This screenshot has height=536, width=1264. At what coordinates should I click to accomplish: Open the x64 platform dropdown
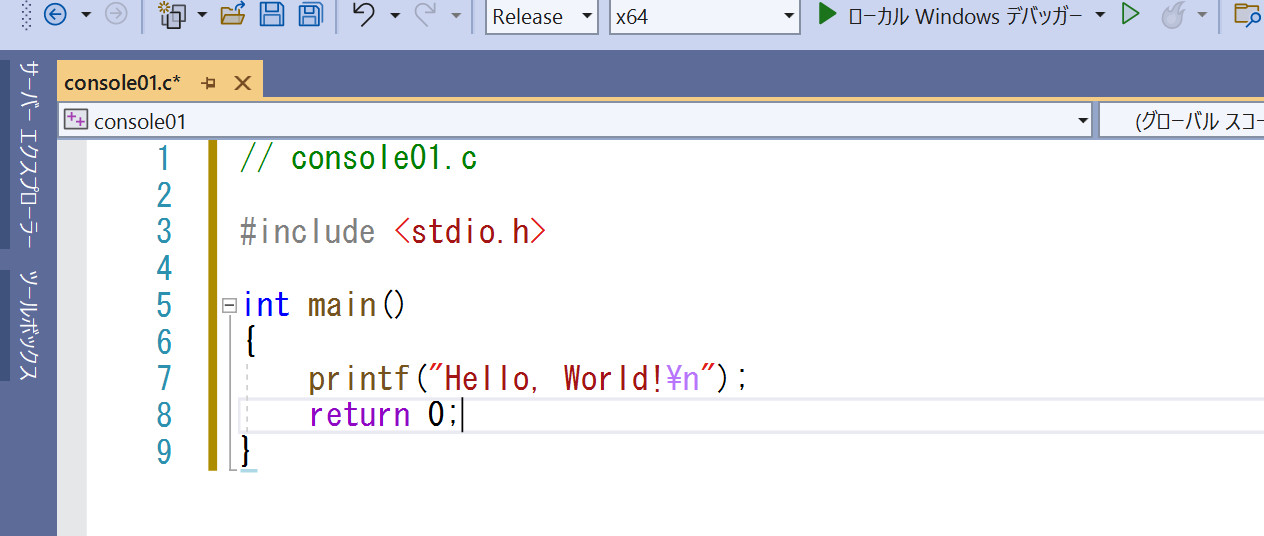(x=704, y=16)
